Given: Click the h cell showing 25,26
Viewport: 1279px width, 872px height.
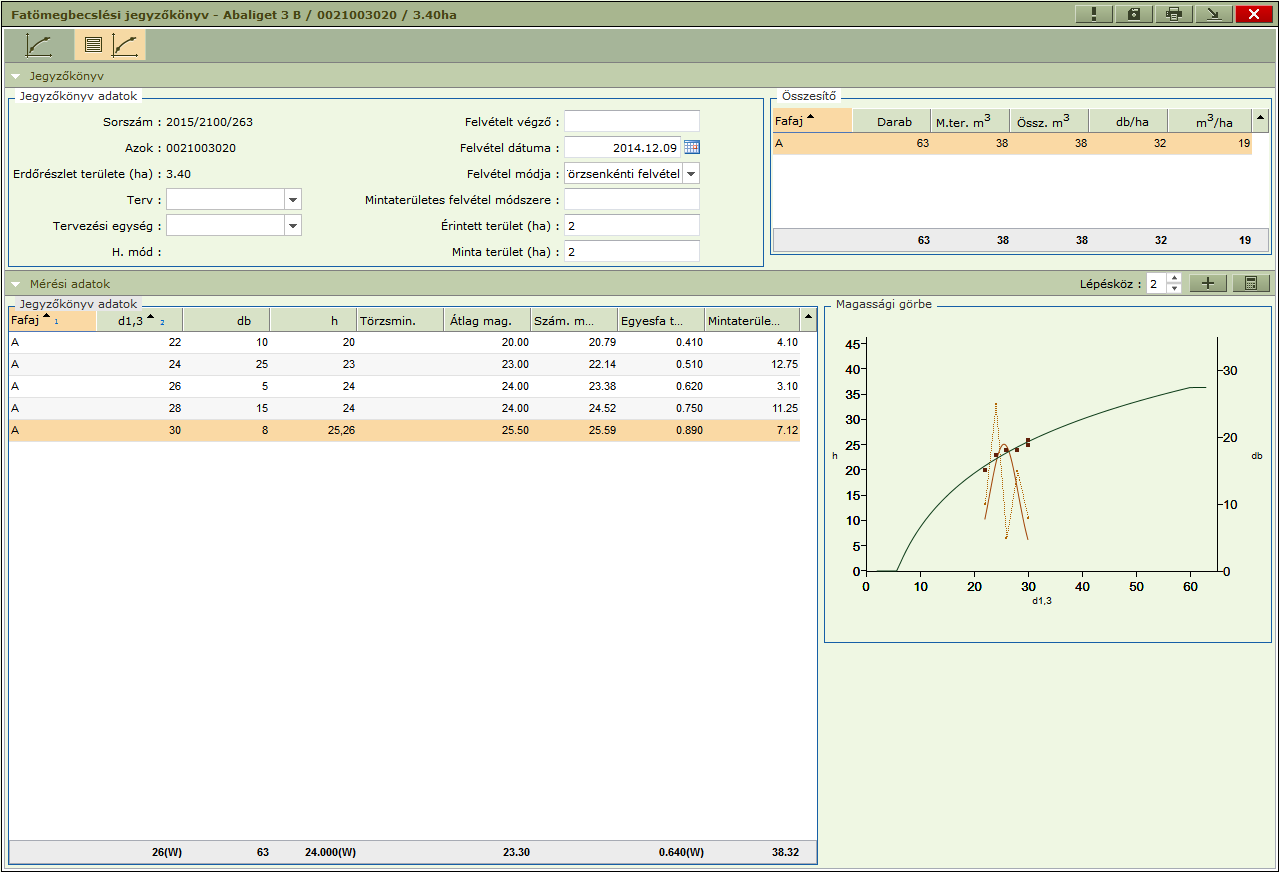Looking at the screenshot, I should [x=314, y=430].
